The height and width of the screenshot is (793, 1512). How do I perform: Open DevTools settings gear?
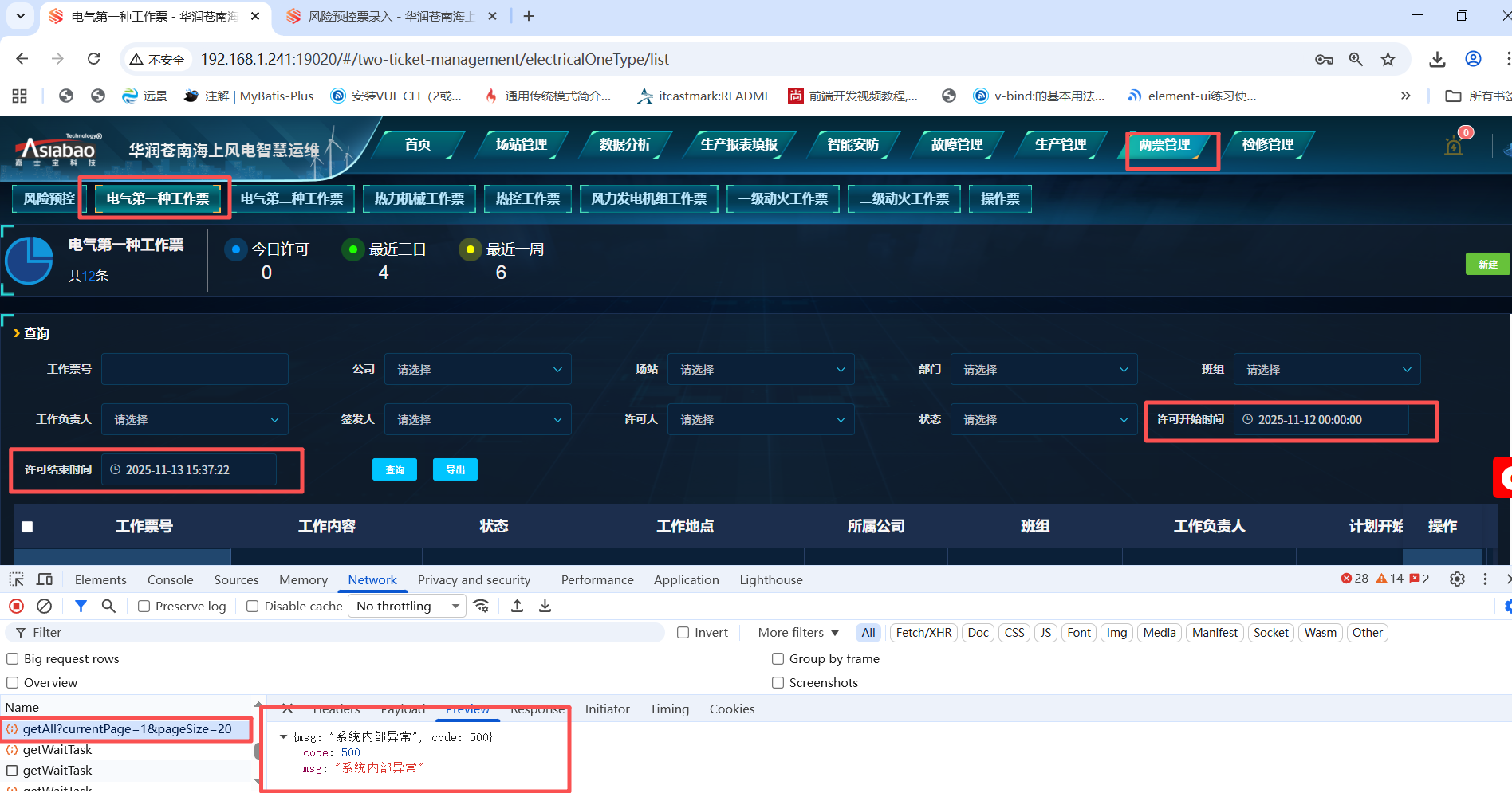click(1457, 579)
